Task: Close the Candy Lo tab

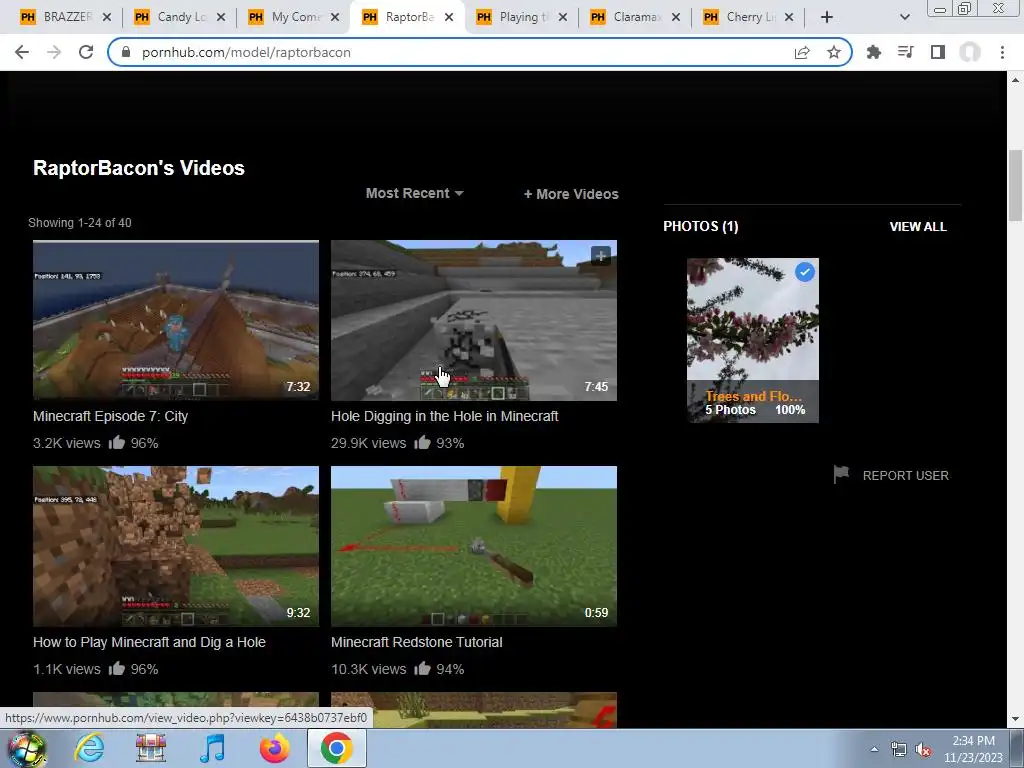Action: [x=221, y=17]
